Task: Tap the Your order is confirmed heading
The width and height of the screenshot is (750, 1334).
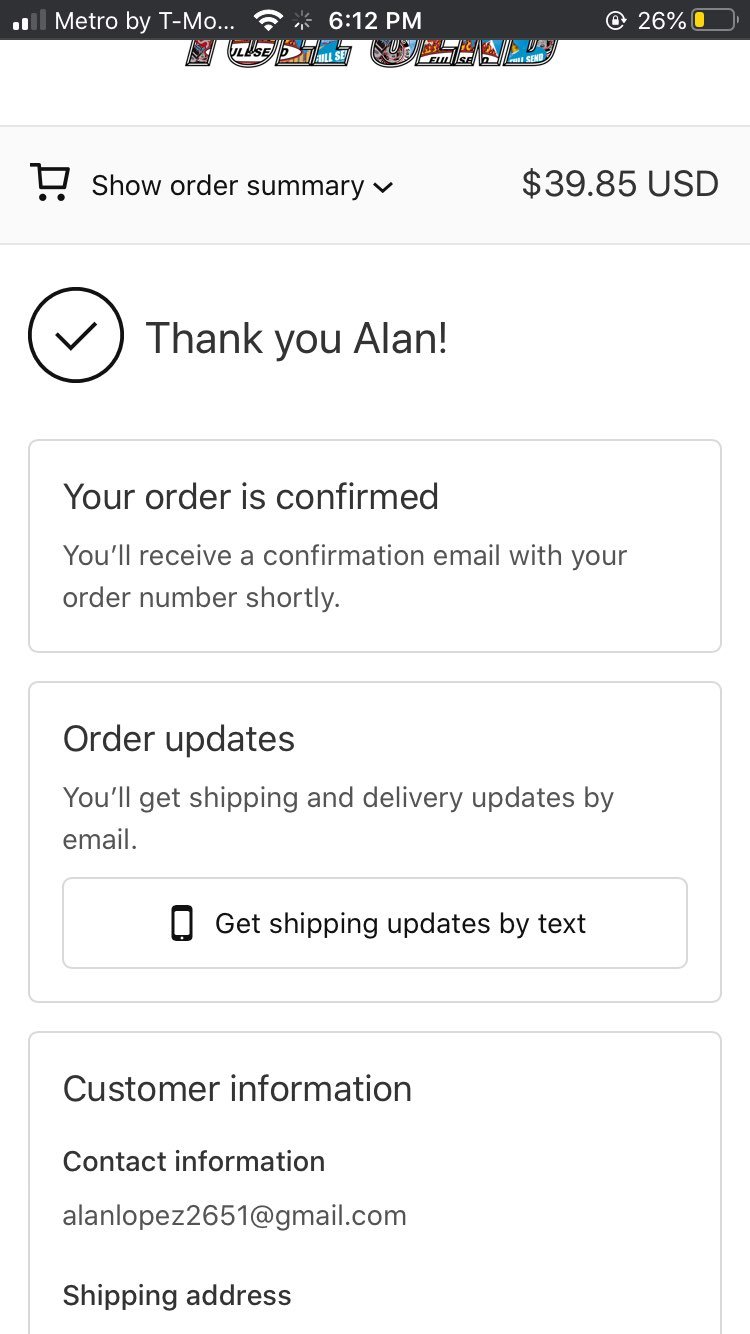Action: coord(251,496)
